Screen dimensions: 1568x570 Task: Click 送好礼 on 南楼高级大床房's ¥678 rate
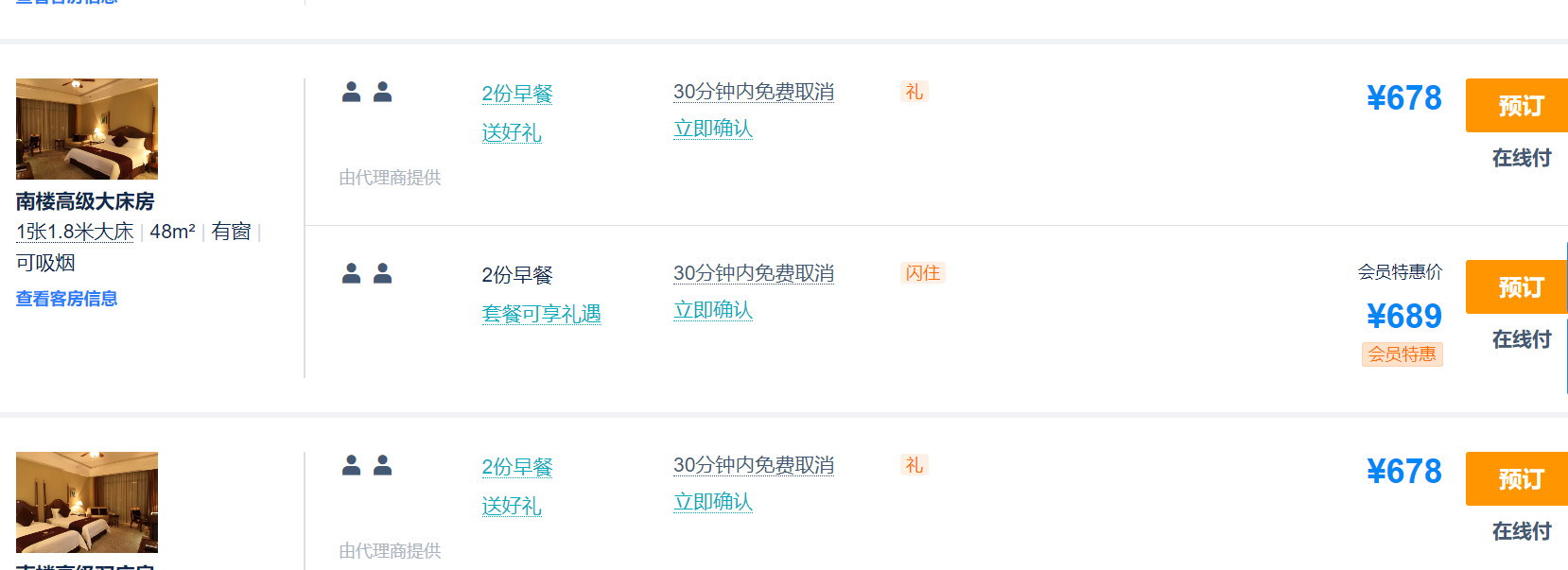[512, 132]
